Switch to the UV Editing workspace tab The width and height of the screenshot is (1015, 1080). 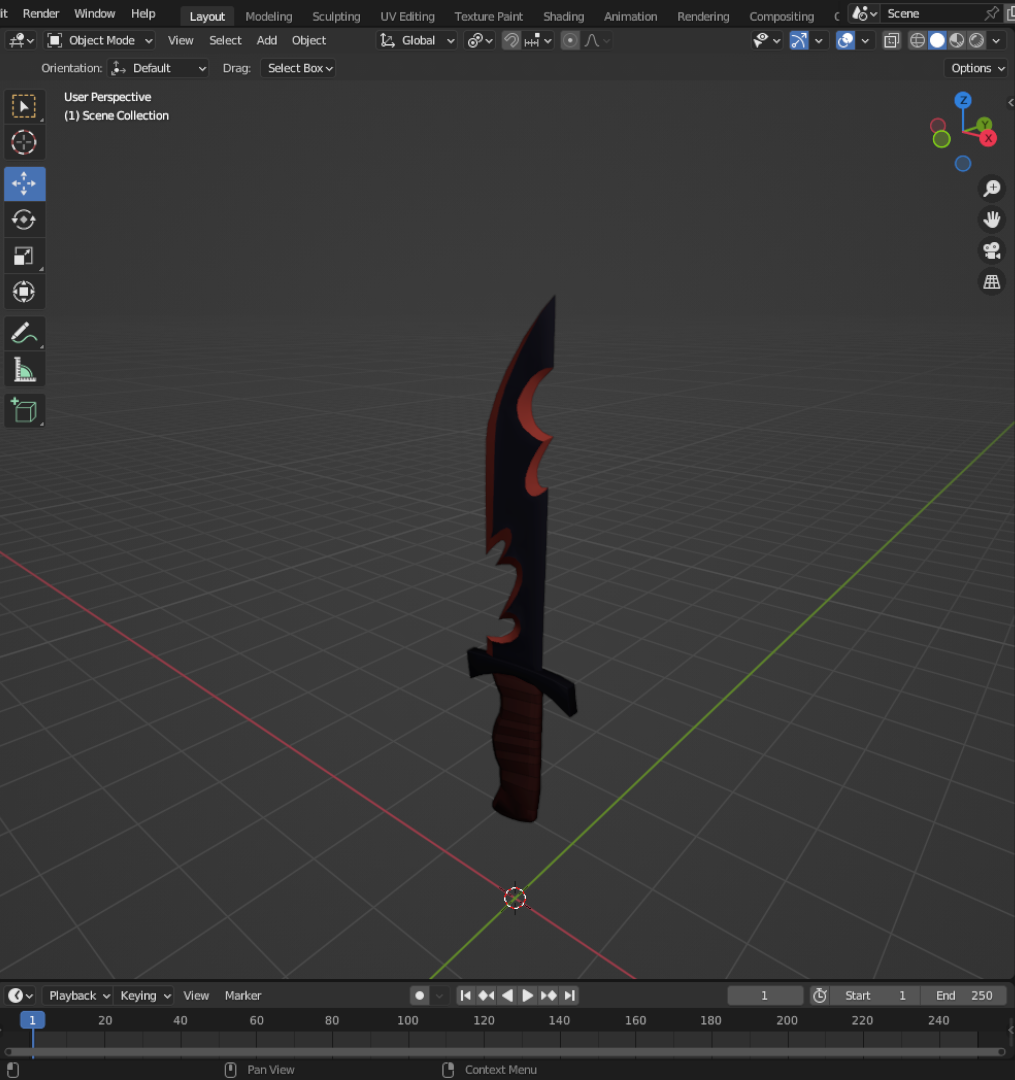click(x=408, y=16)
